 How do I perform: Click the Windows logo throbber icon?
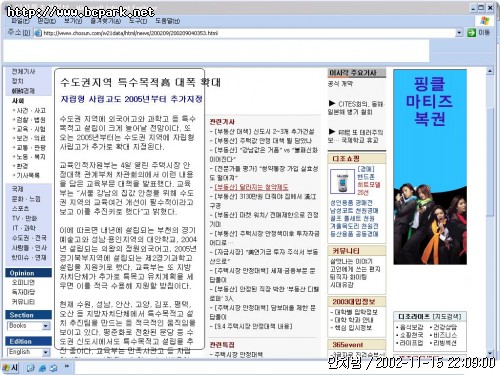coord(485,21)
